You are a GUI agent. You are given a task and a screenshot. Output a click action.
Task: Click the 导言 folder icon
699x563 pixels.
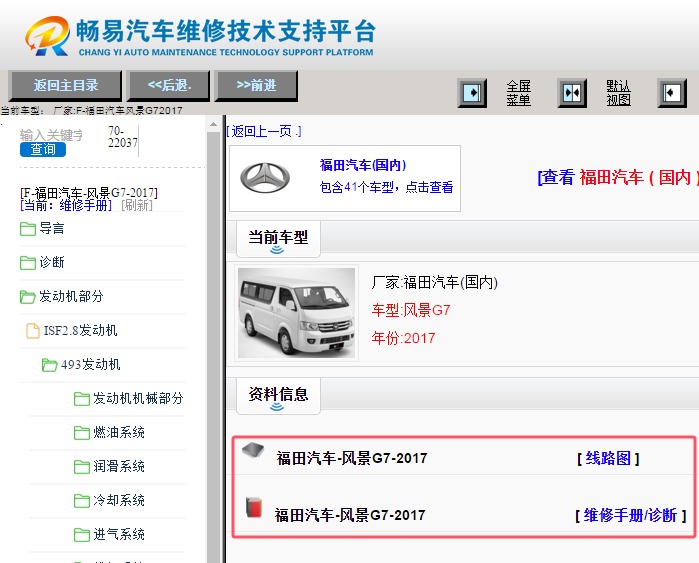coord(28,229)
